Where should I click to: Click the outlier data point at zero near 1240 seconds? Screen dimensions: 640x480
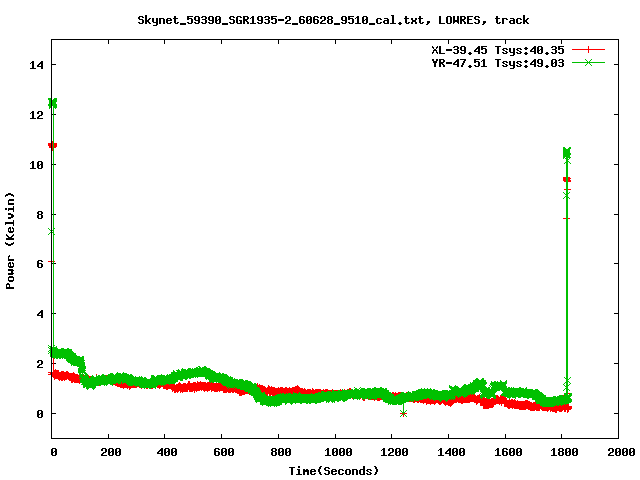pyautogui.click(x=403, y=414)
